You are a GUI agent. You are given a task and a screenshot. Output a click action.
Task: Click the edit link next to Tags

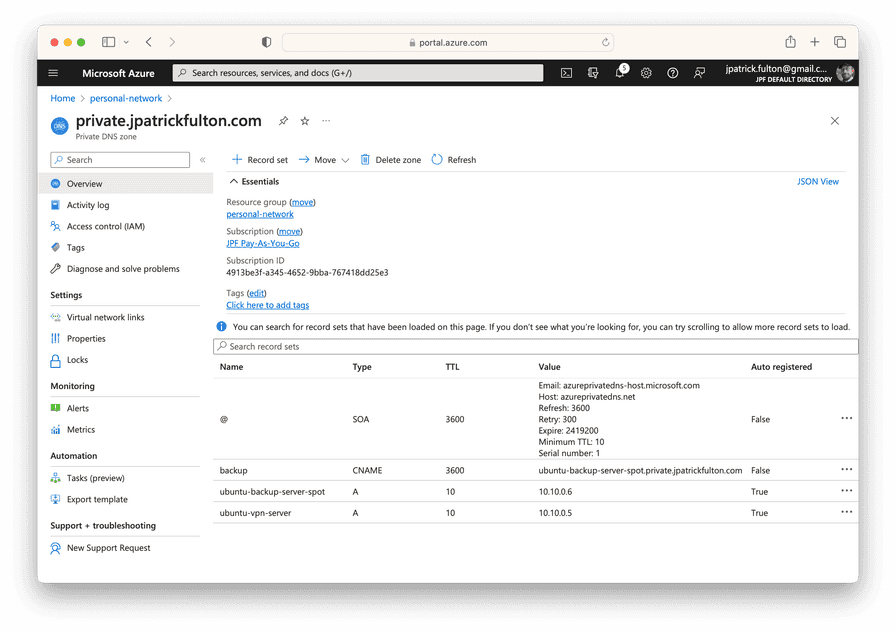257,293
